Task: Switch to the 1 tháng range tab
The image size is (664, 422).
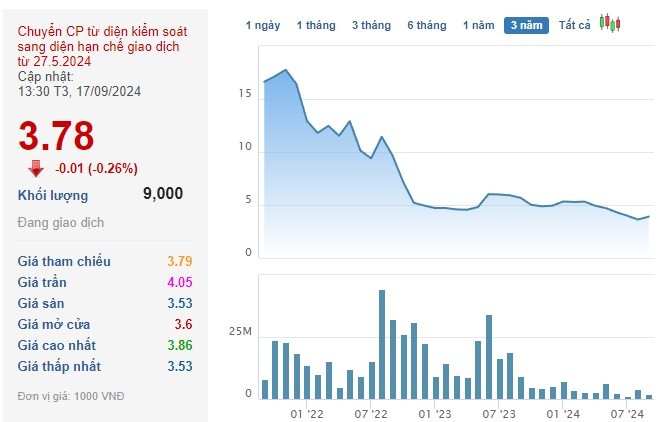Action: (x=316, y=24)
